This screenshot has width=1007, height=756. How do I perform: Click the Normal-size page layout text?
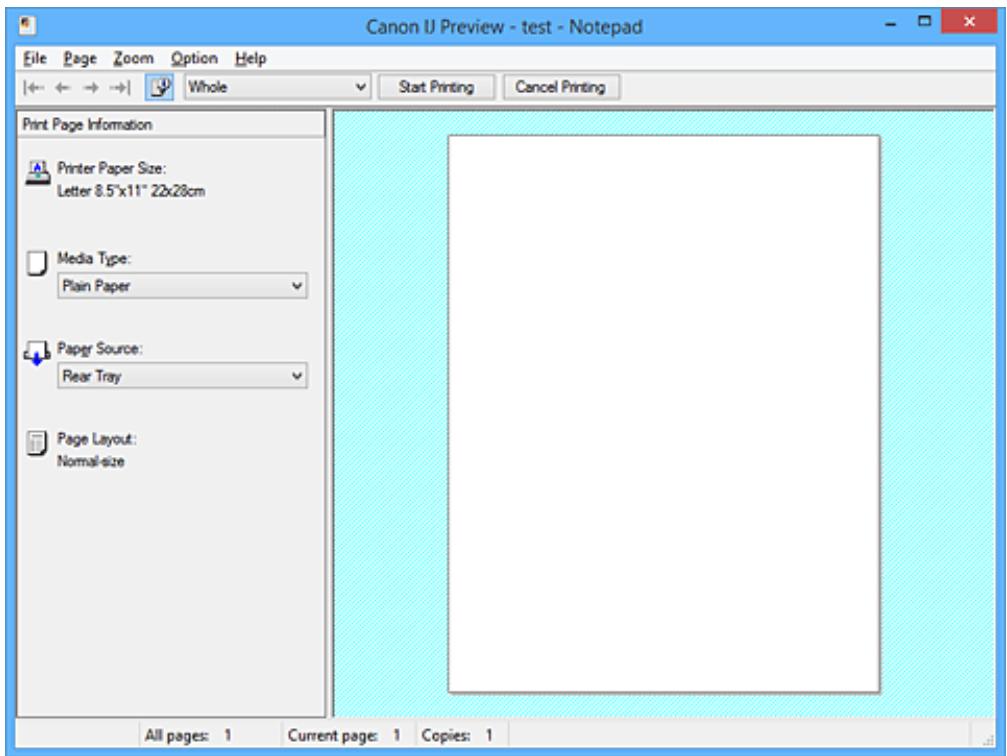[91, 461]
